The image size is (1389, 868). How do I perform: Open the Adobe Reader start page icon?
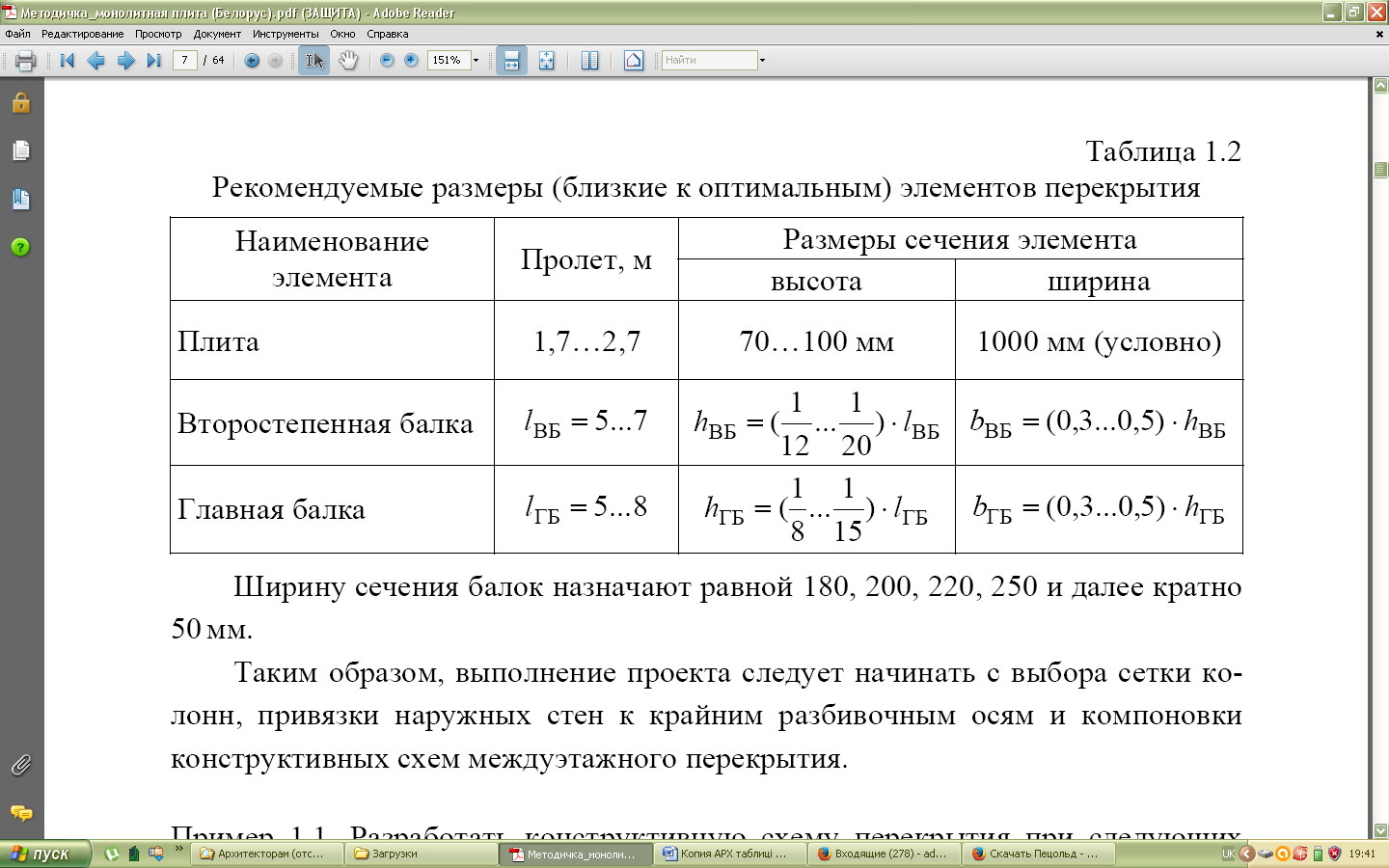(x=634, y=61)
